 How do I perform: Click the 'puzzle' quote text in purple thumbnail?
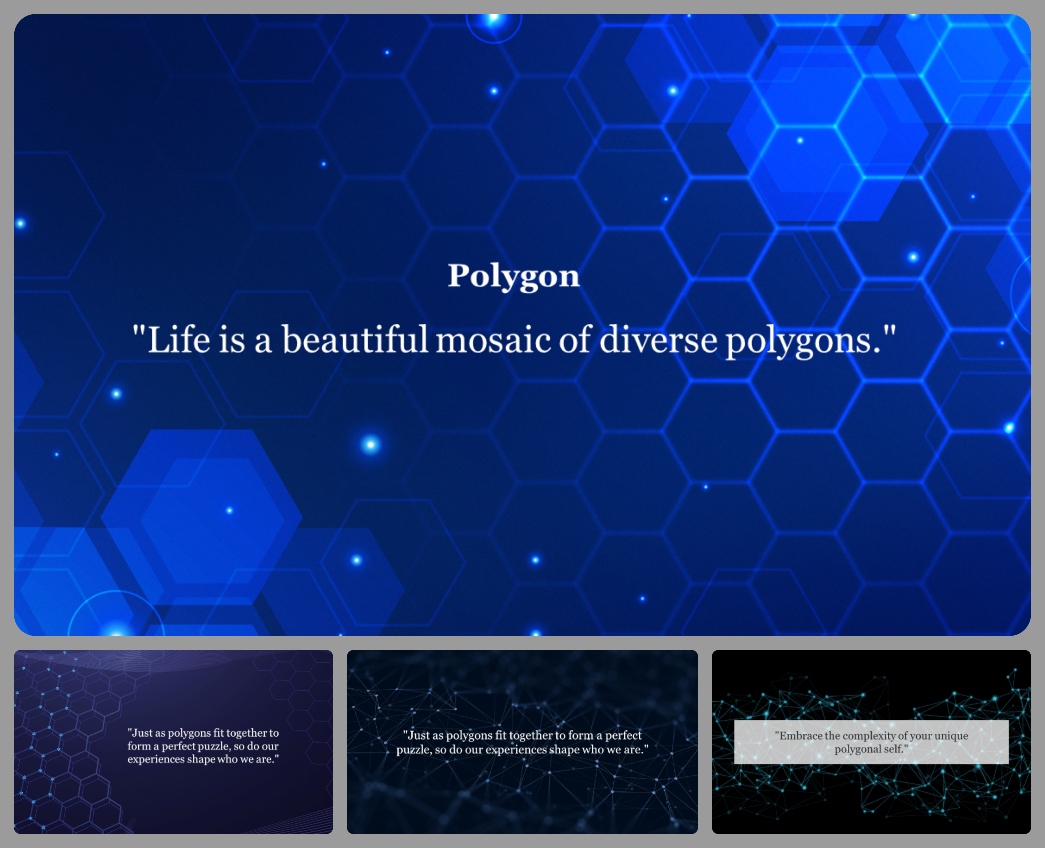(204, 745)
